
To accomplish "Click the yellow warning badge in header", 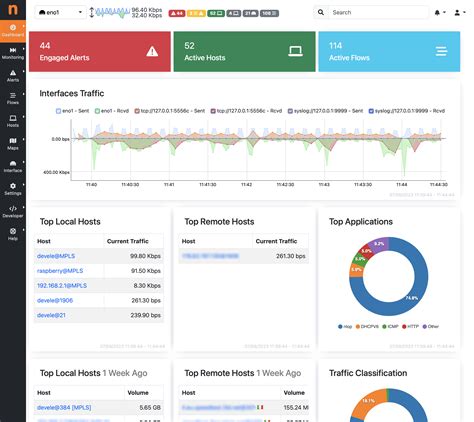I will 196,13.
